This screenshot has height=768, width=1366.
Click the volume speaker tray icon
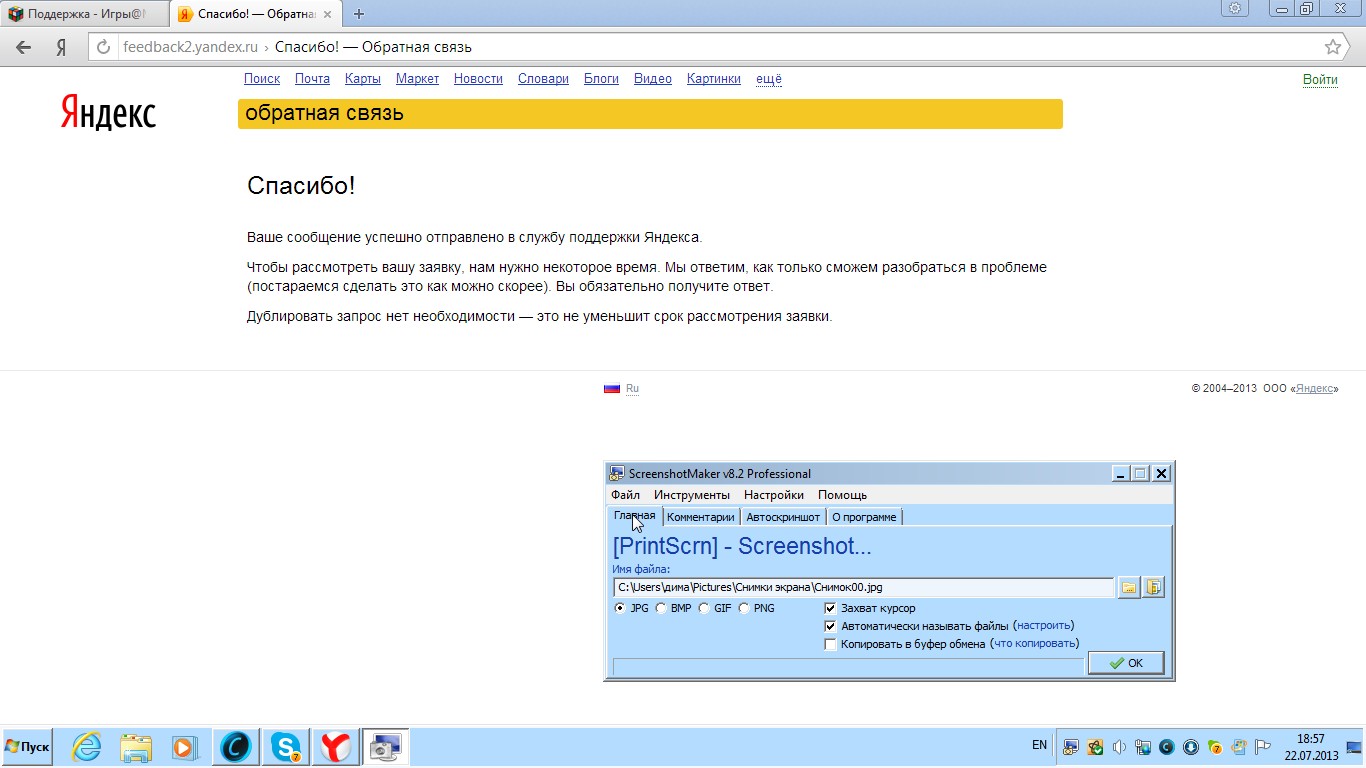click(x=1119, y=747)
